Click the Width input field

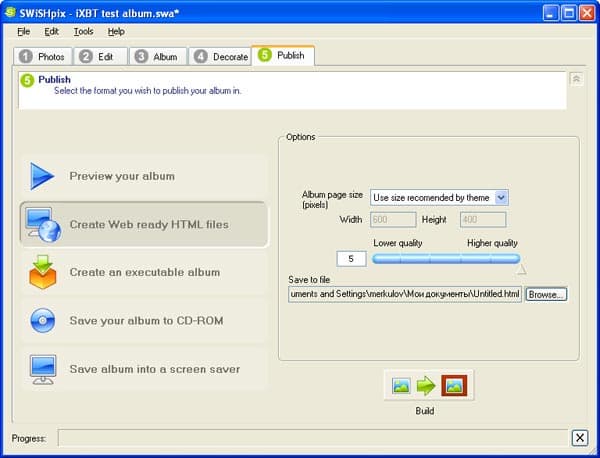(393, 220)
